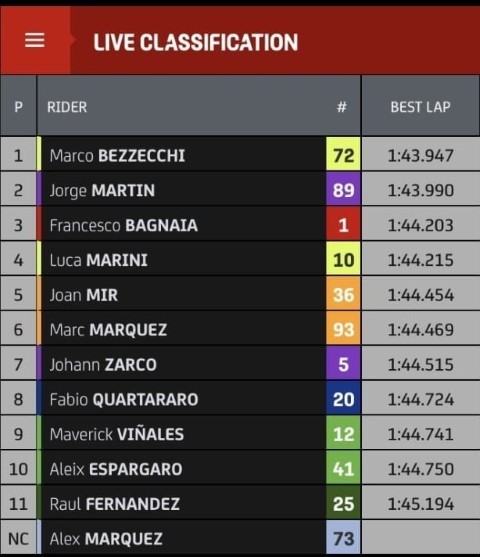Click the orange number 36 badge
The height and width of the screenshot is (557, 480).
coord(343,294)
